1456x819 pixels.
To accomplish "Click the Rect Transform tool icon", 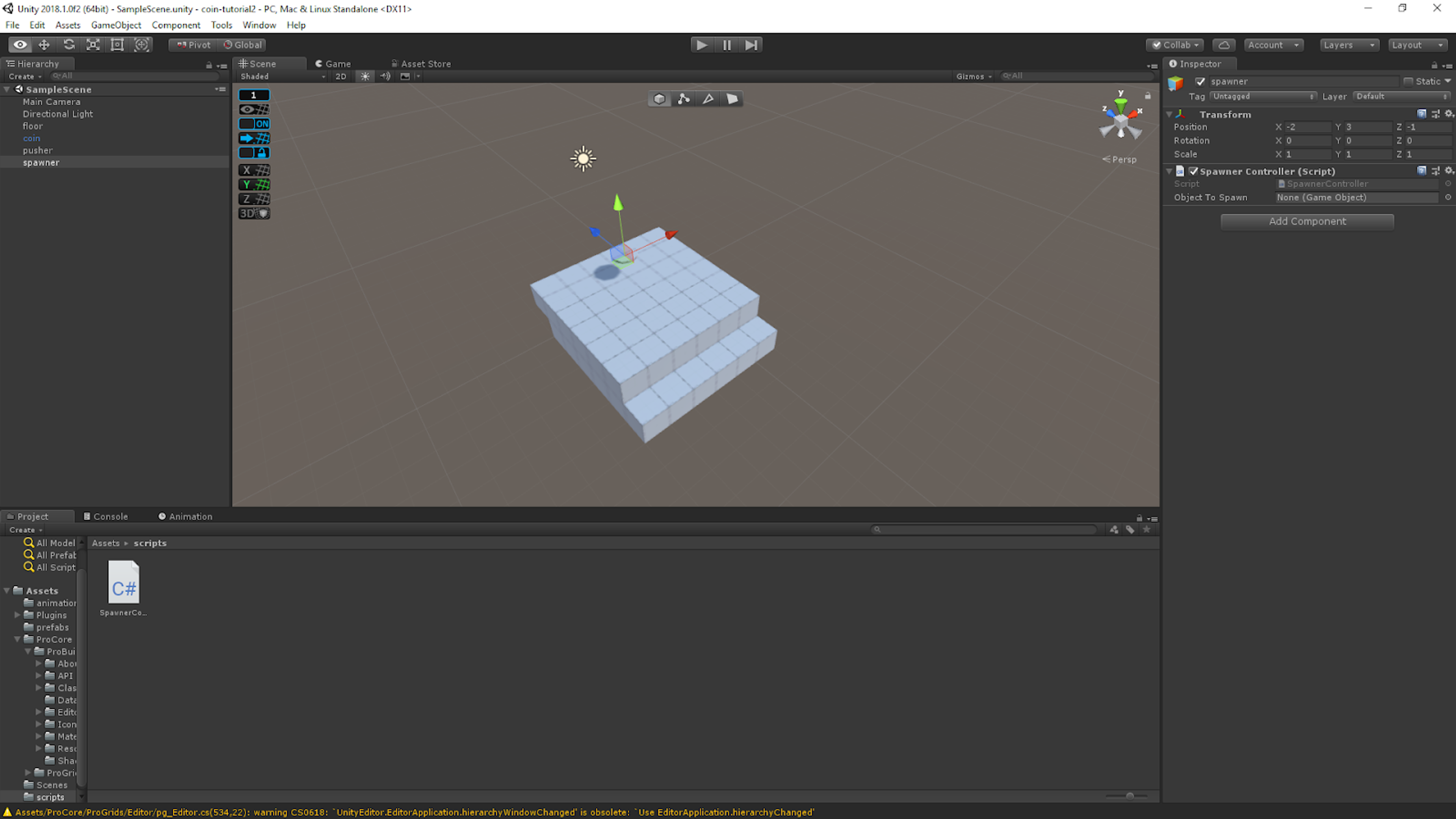I will [x=117, y=44].
